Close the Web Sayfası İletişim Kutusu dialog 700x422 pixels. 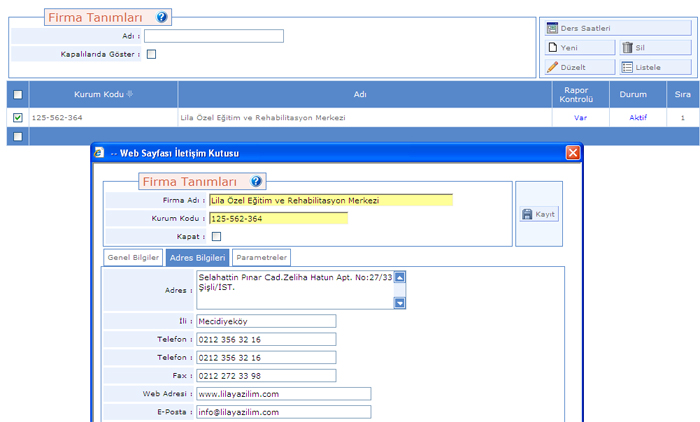(573, 153)
